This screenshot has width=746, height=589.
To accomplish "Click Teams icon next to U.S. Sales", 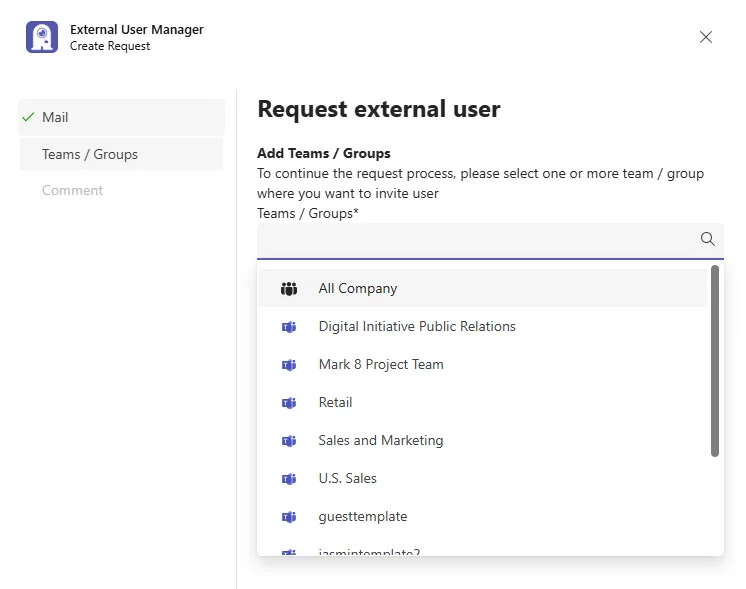I will pos(289,479).
